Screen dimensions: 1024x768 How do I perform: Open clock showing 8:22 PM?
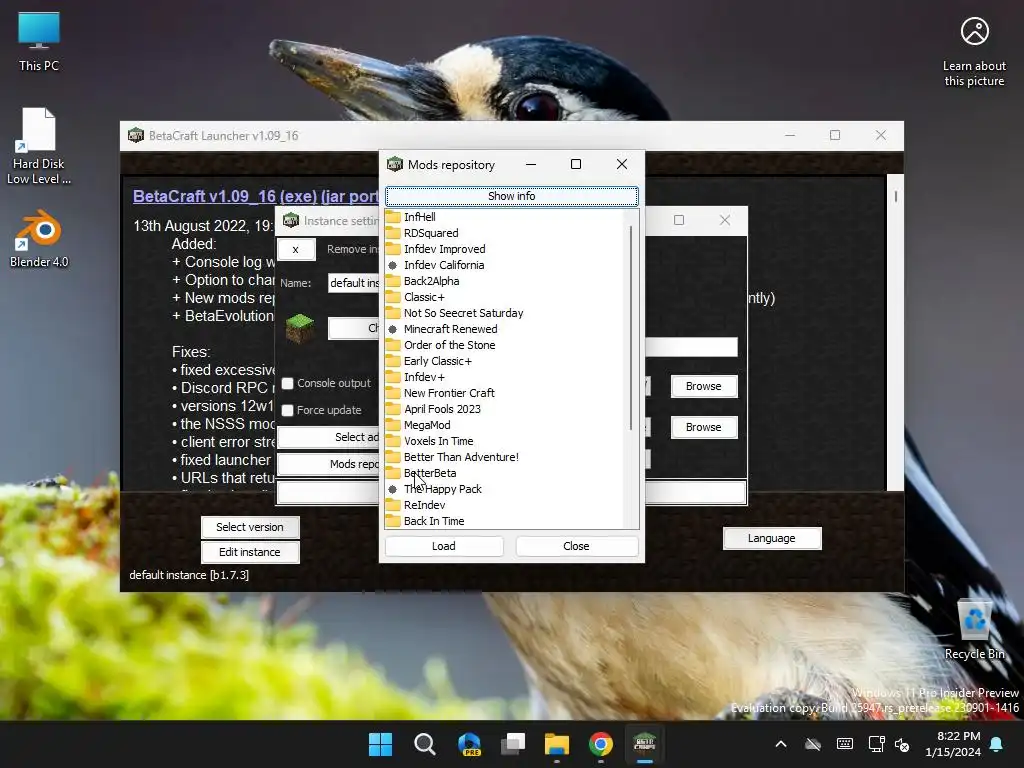tap(953, 744)
